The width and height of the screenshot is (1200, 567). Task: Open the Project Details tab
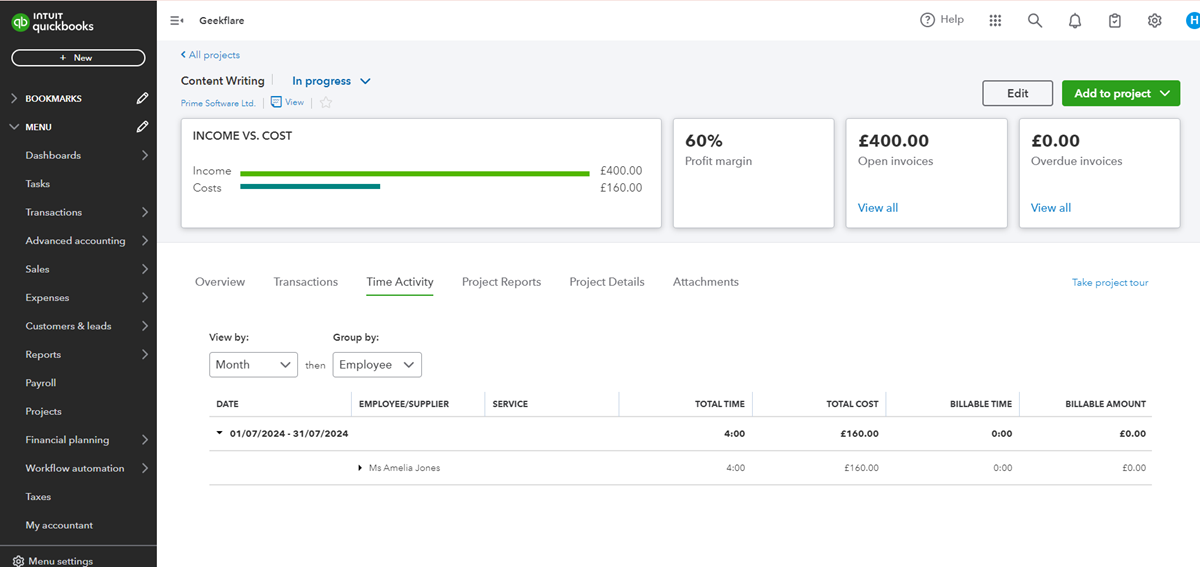(607, 282)
